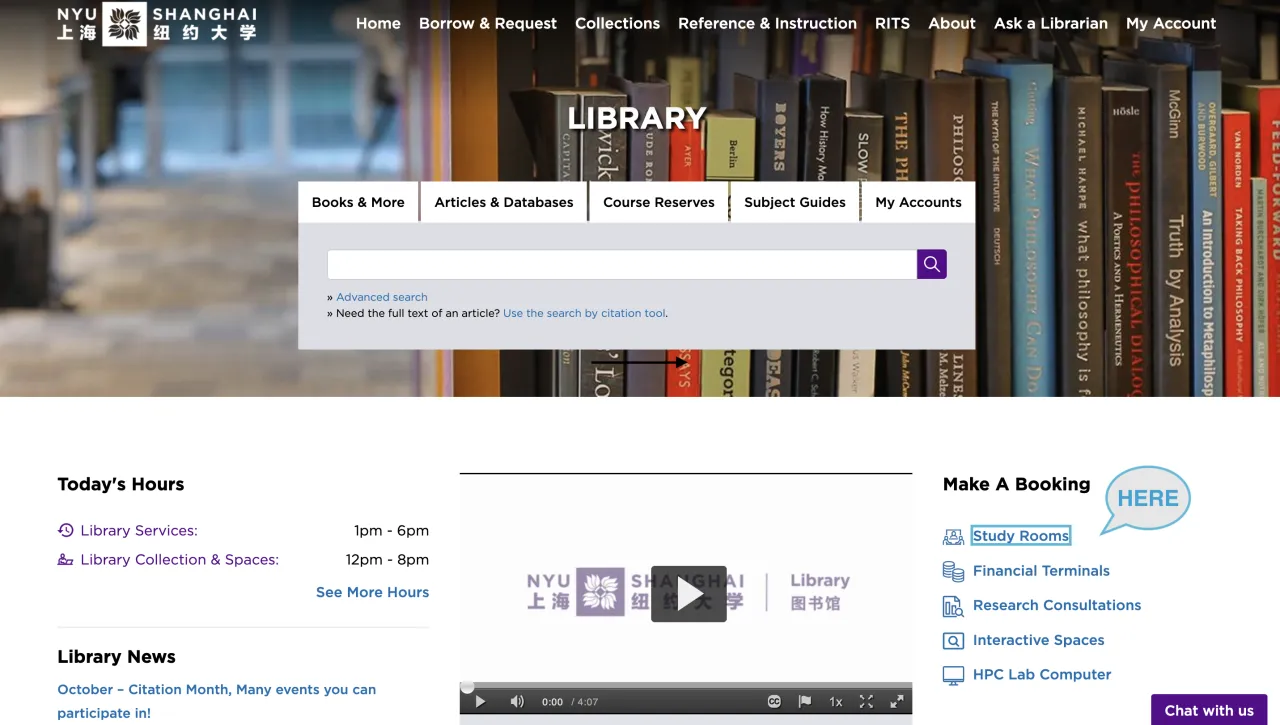Click the video progress bar
This screenshot has height=725, width=1280.
point(686,686)
